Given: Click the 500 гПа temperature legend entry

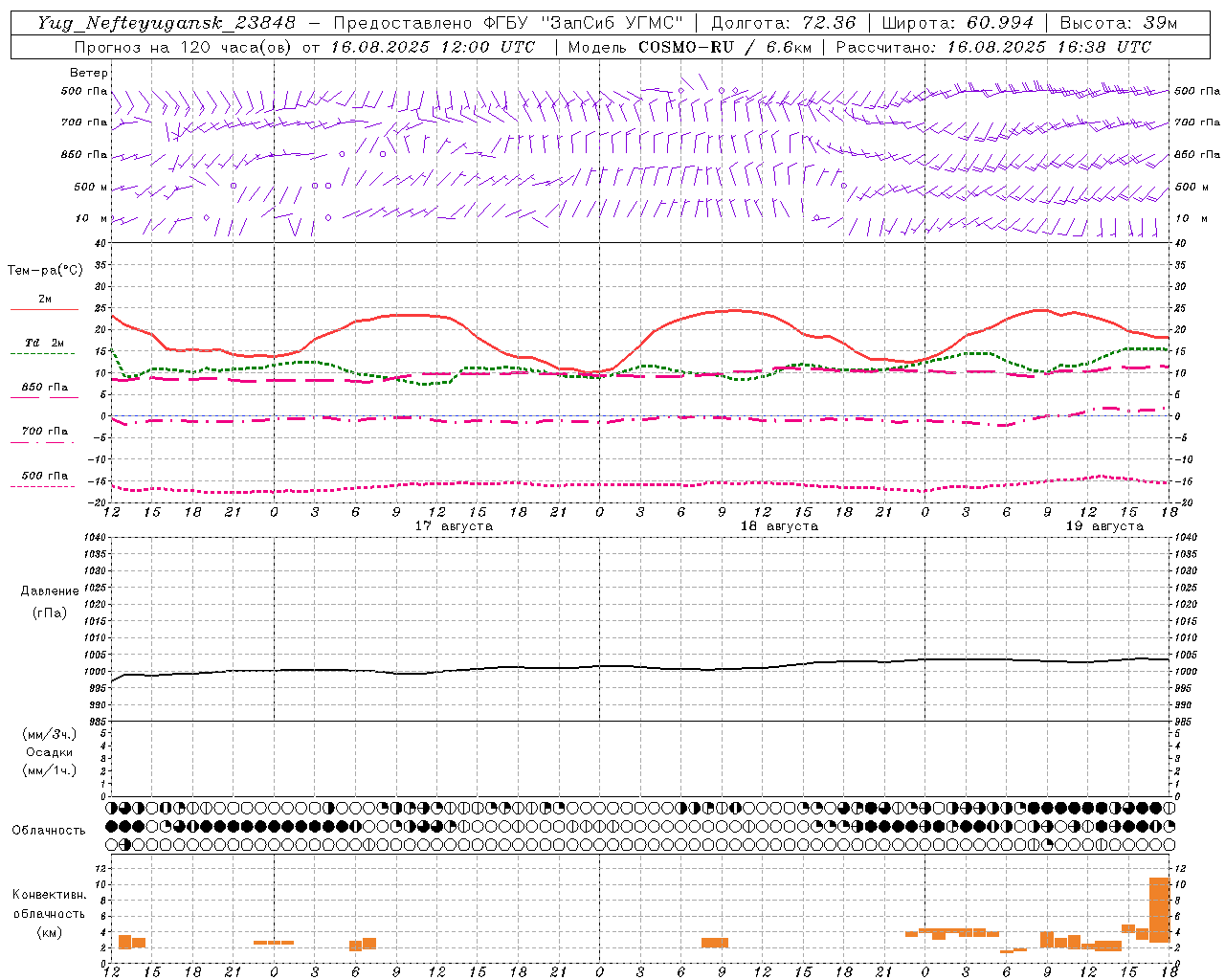Looking at the screenshot, I should (x=45, y=475).
